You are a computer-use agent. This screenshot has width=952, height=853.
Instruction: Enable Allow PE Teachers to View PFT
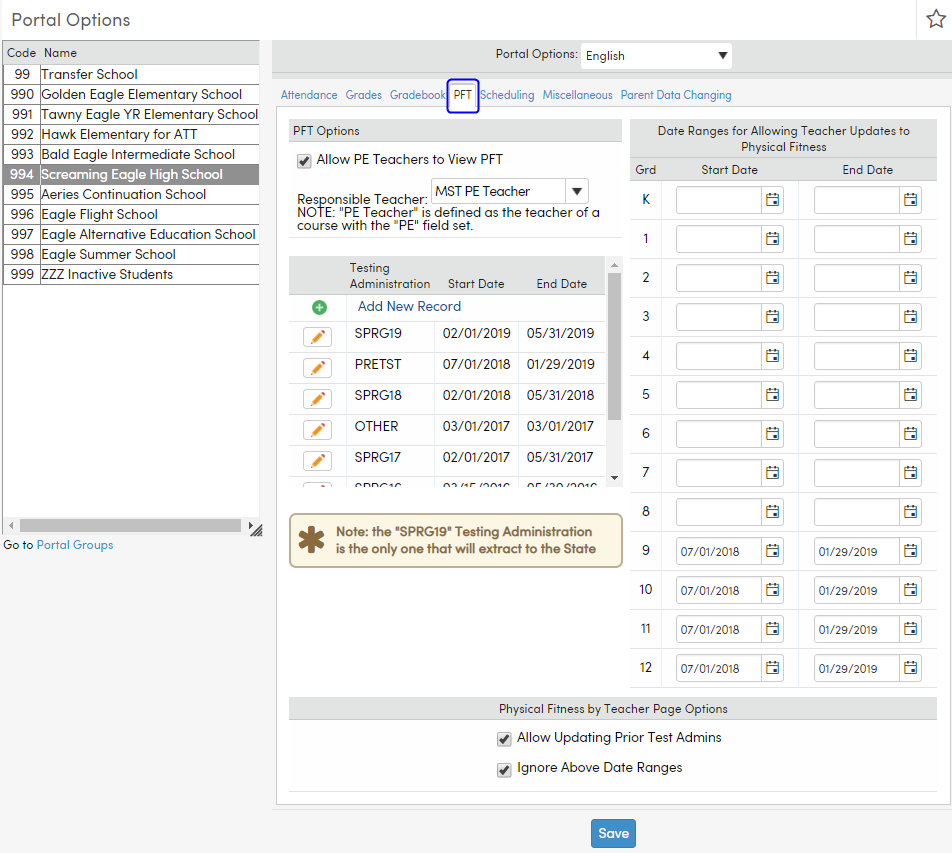[303, 161]
